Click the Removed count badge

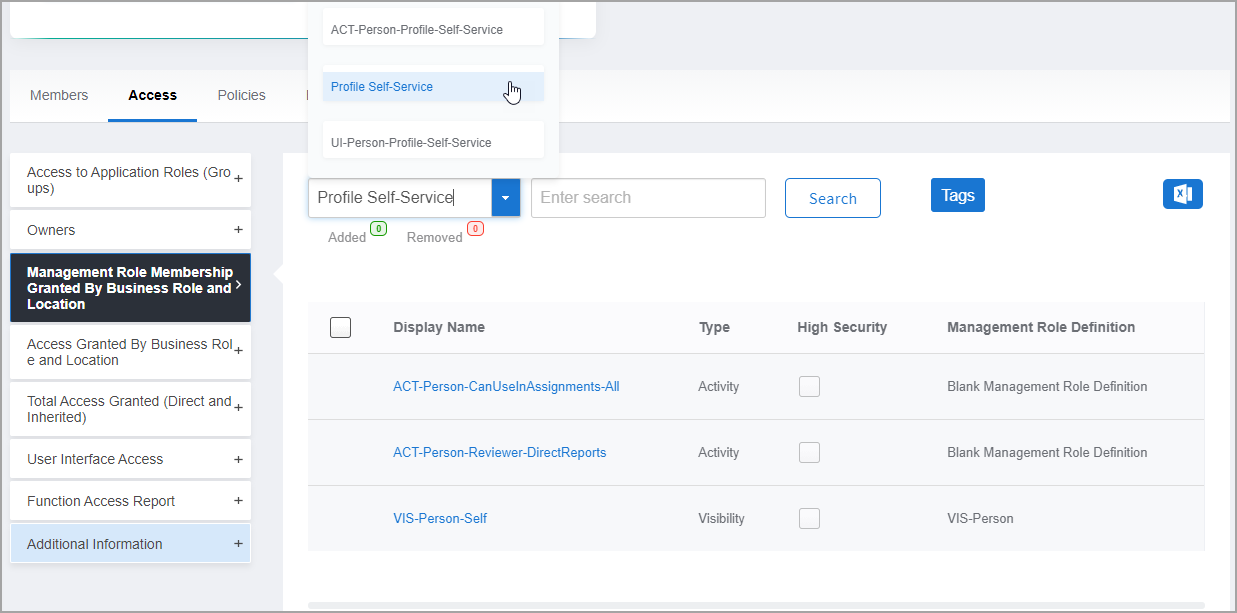(475, 229)
